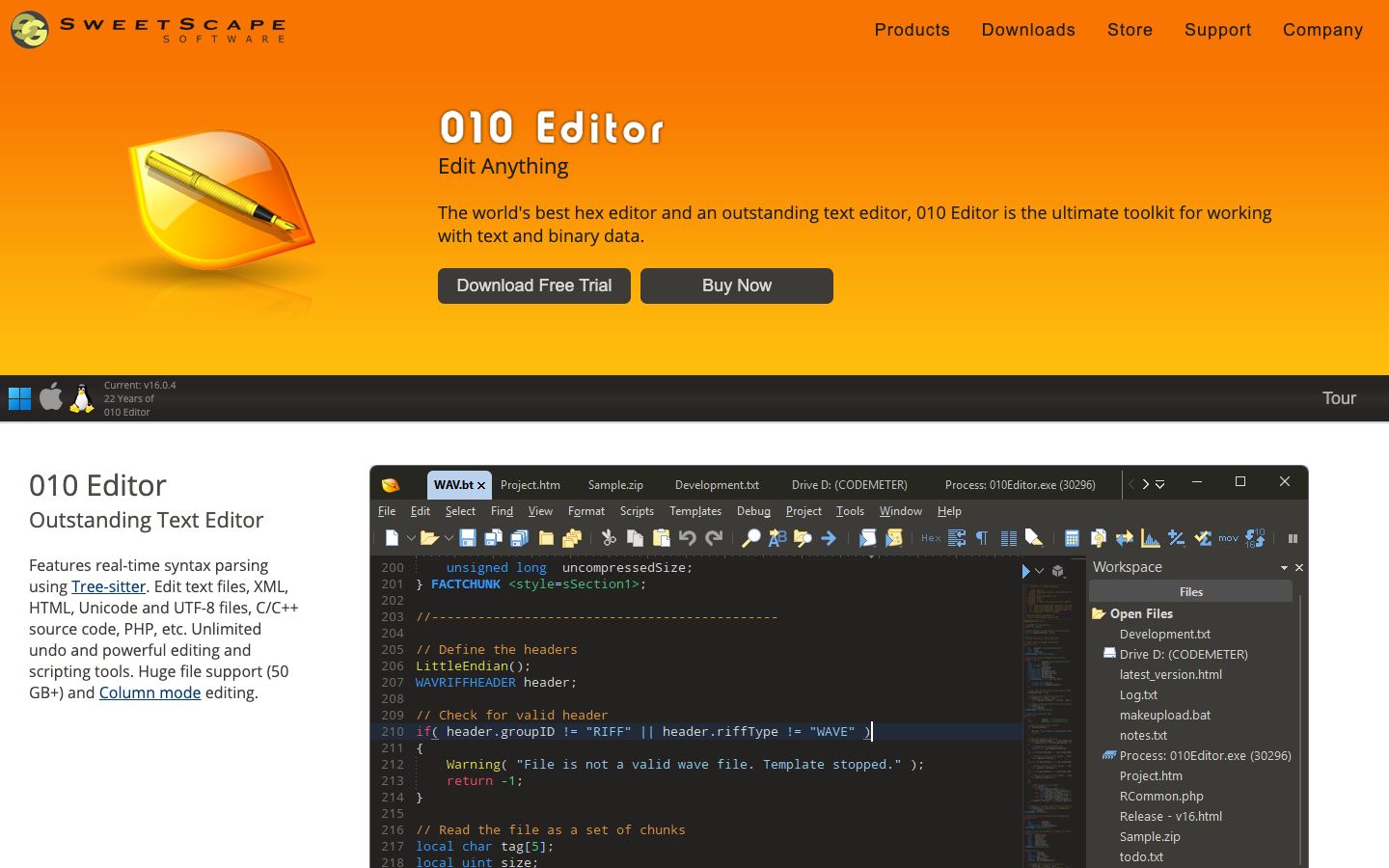The height and width of the screenshot is (868, 1389).
Task: Toggle column mode in the editor toolbar
Action: coord(1008,538)
